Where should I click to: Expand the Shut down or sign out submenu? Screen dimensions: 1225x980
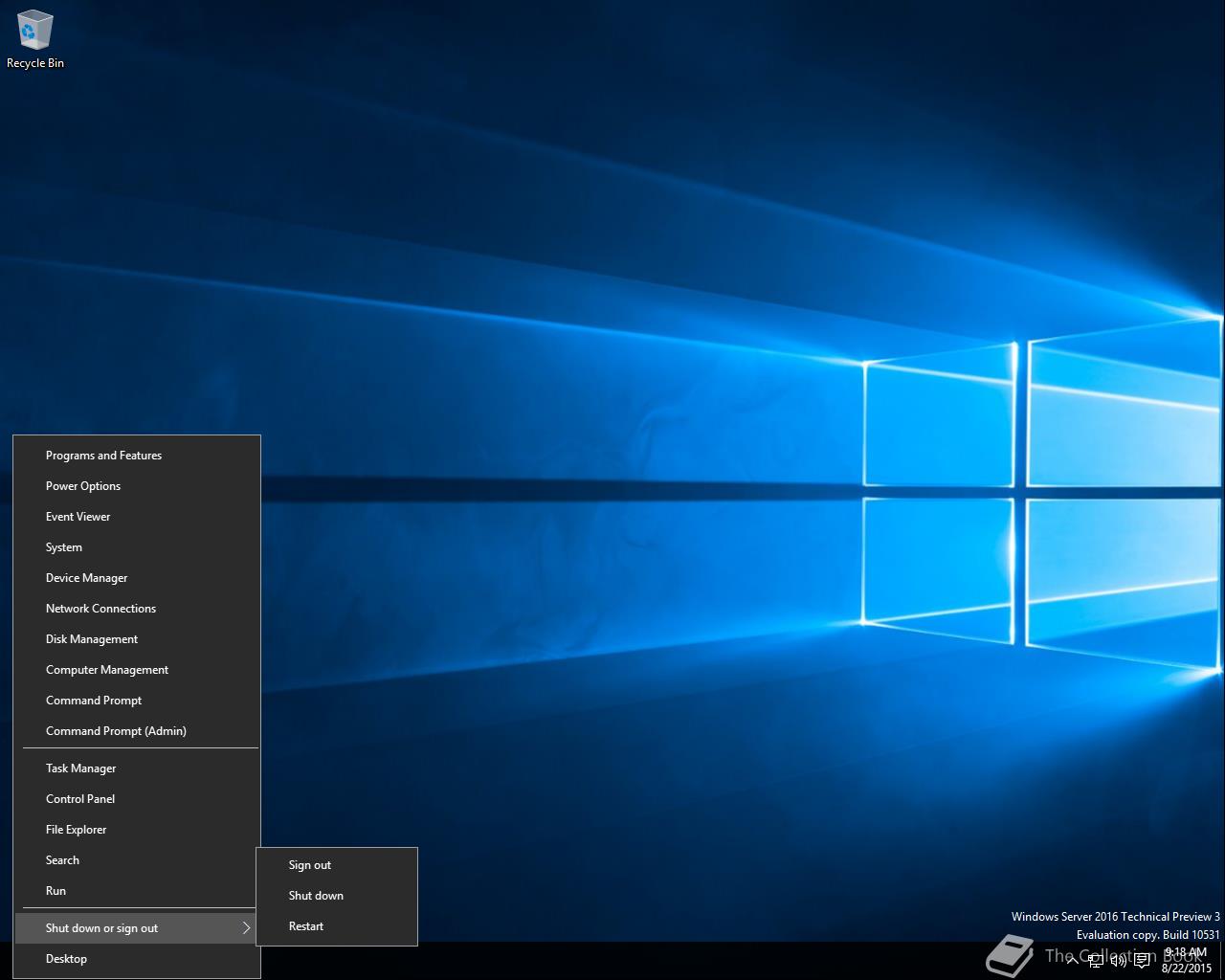[x=136, y=928]
